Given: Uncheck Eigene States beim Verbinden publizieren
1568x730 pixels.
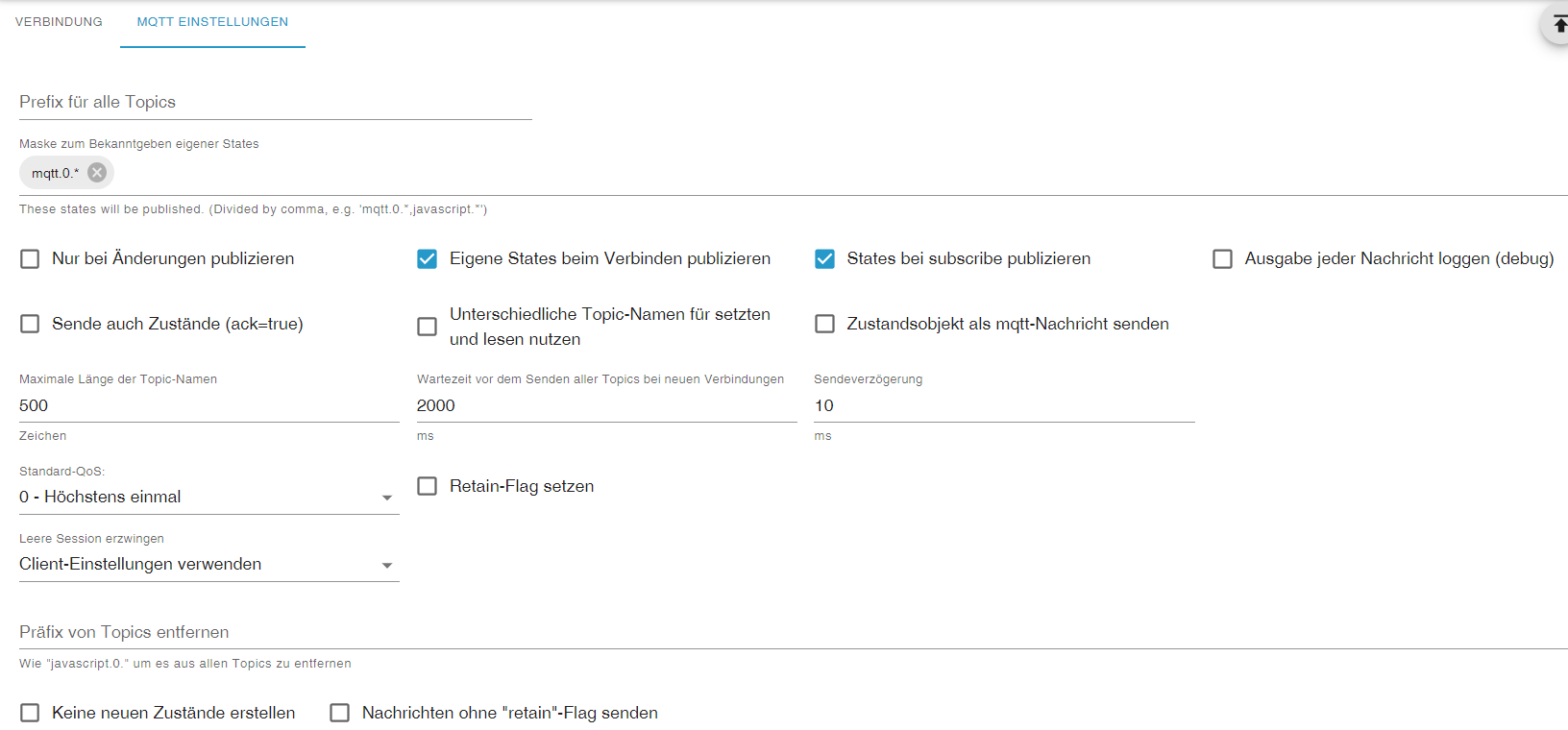Looking at the screenshot, I should click(x=427, y=259).
